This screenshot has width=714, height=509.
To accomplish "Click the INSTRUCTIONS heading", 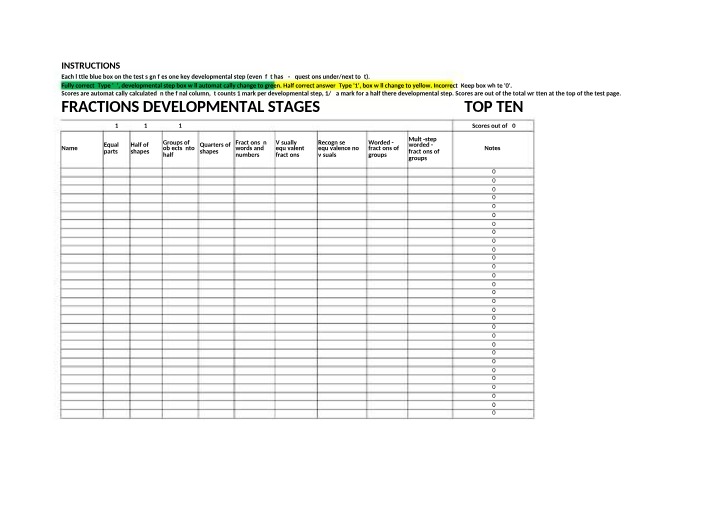I will (91, 66).
